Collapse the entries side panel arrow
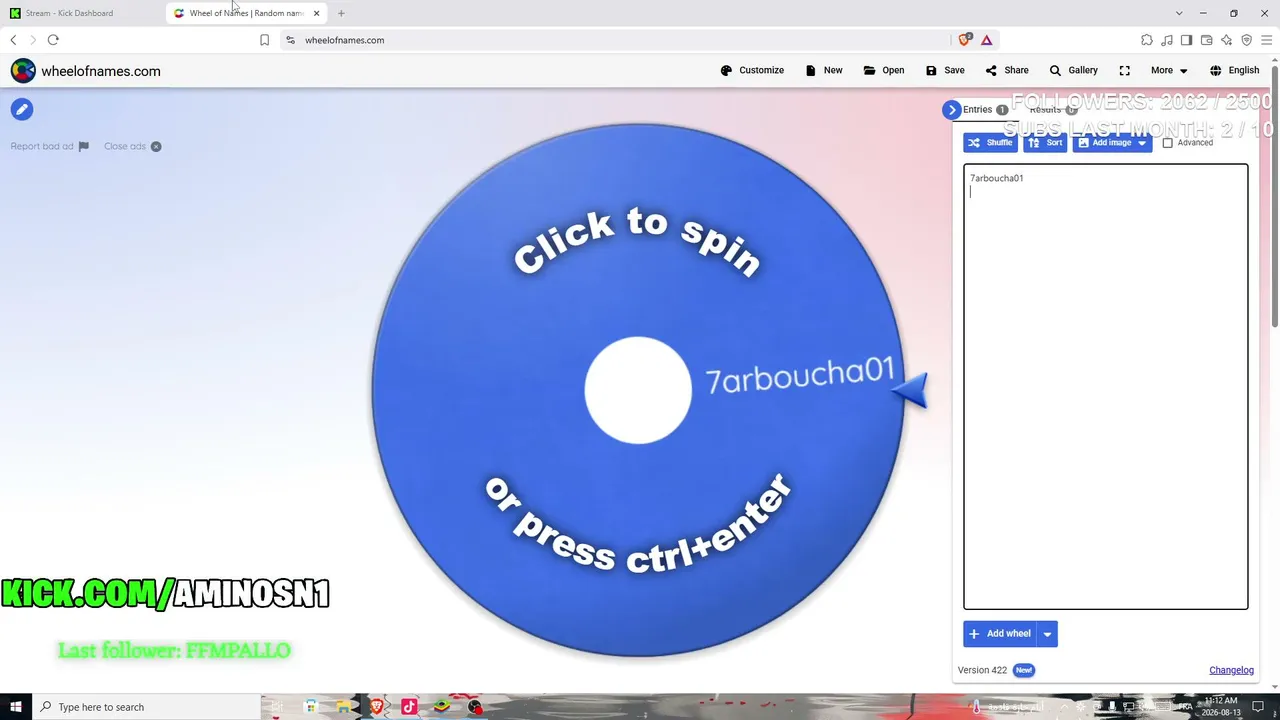 (951, 110)
